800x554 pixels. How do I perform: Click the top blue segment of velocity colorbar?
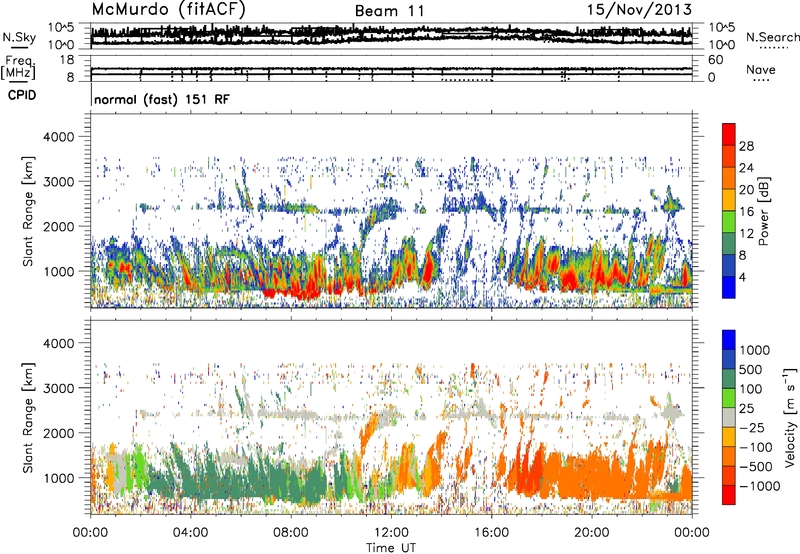click(729, 340)
